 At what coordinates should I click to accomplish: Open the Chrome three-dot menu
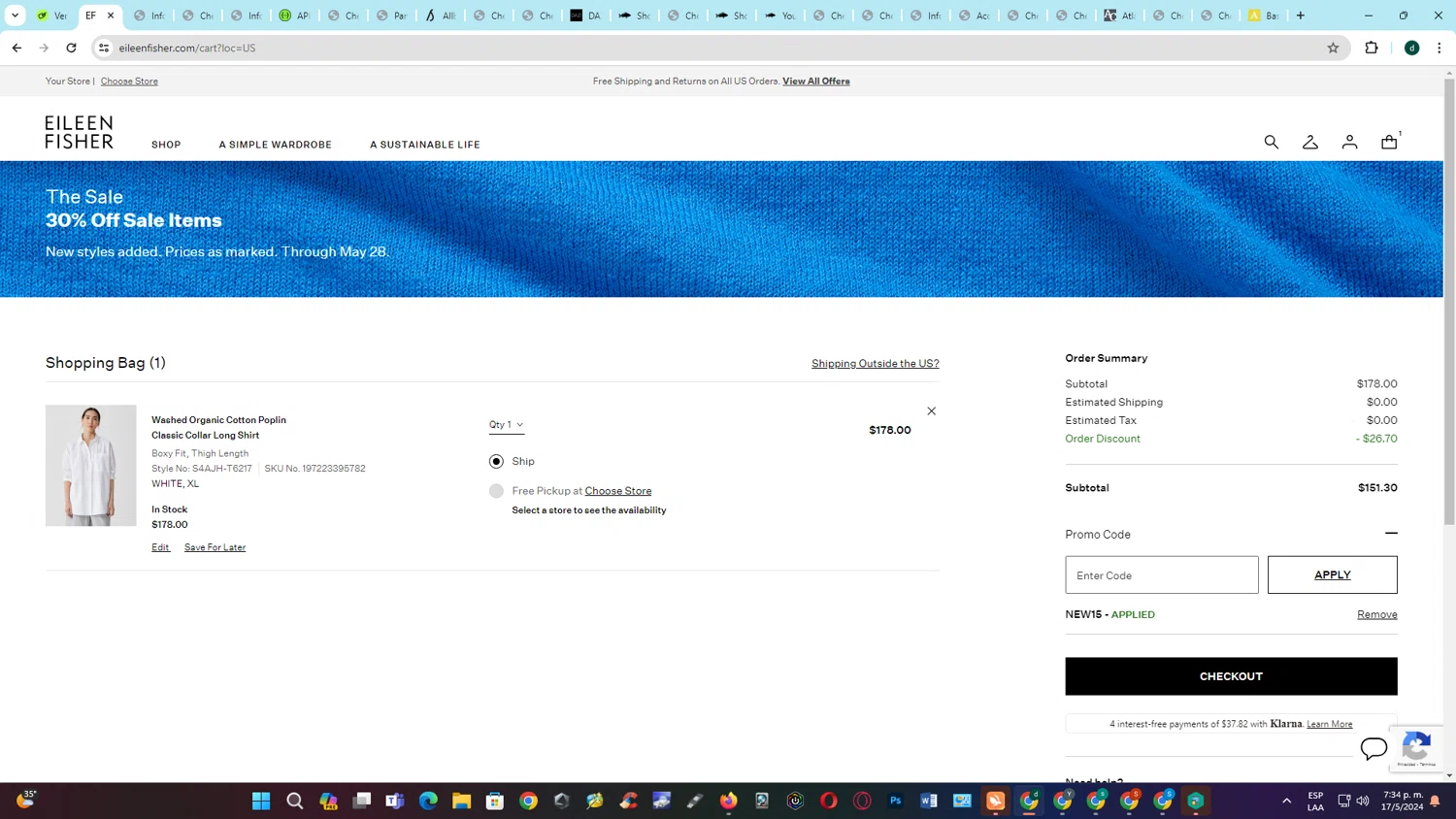[1439, 48]
